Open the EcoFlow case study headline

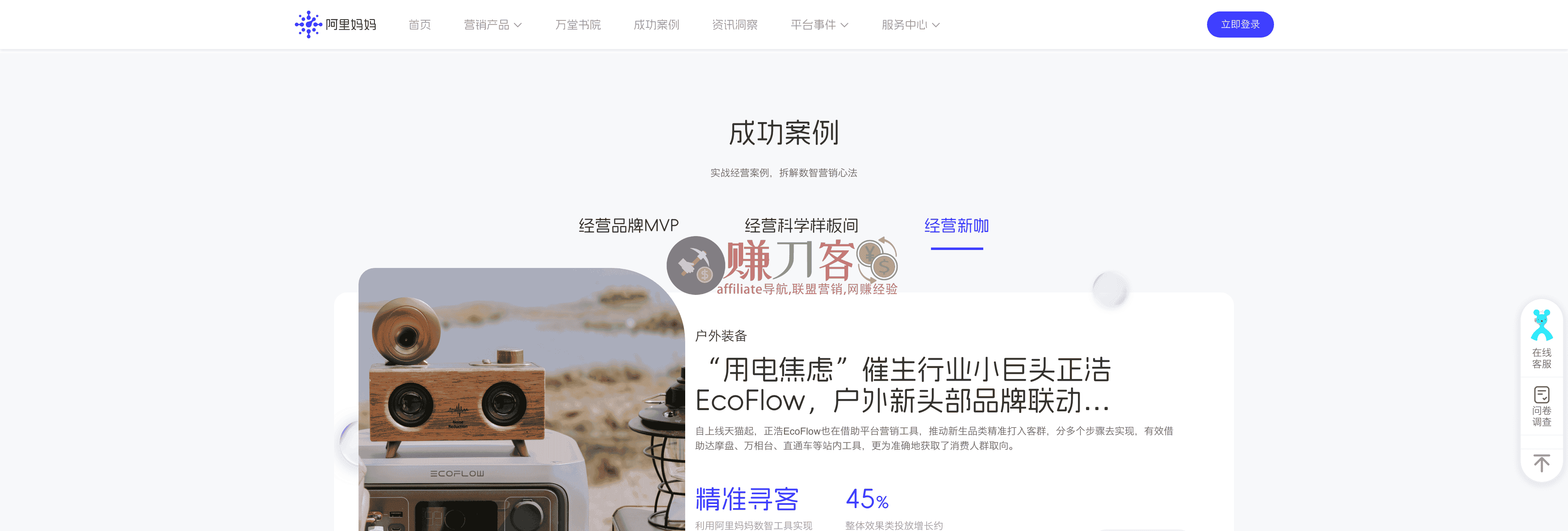coord(903,385)
